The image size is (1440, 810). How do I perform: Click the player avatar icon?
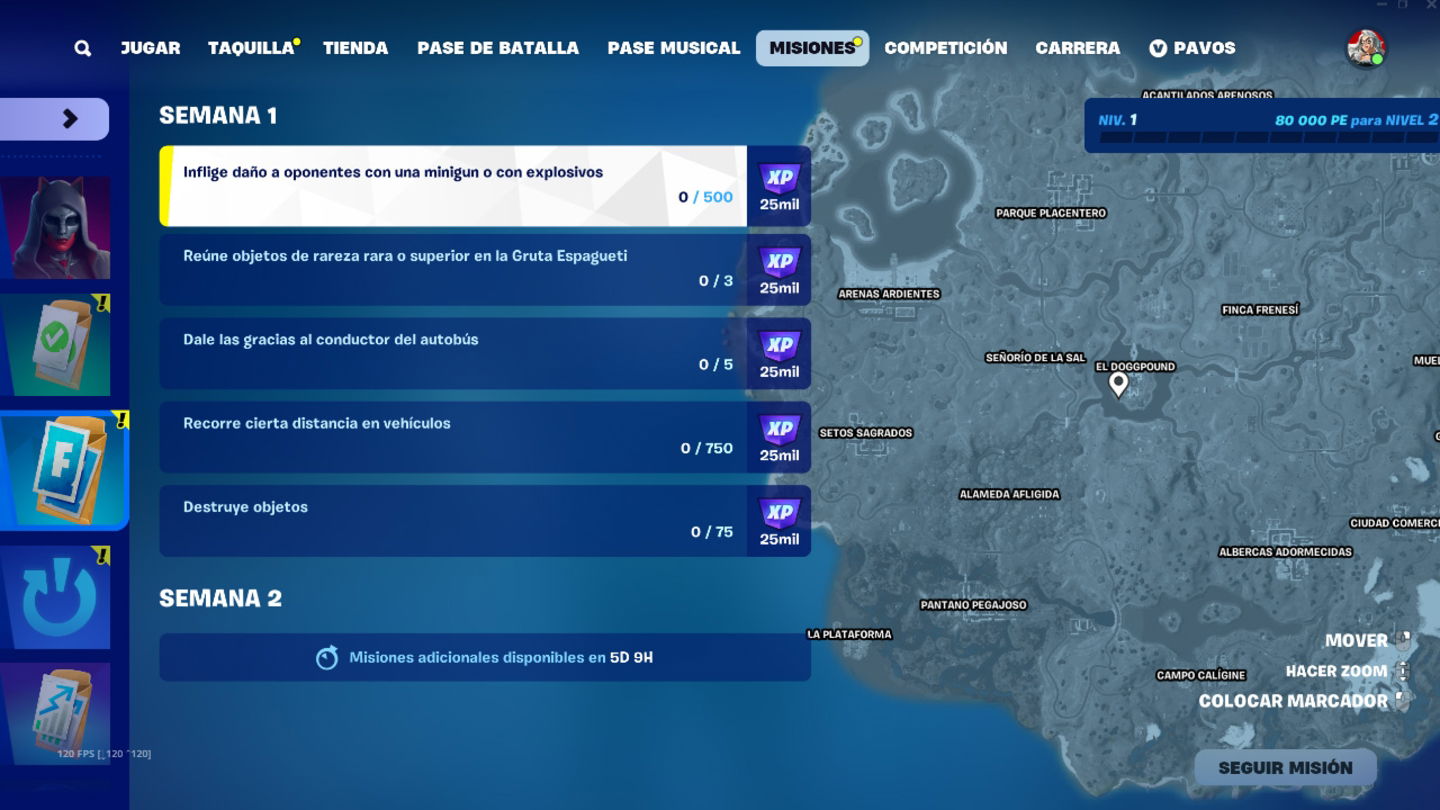(1365, 48)
